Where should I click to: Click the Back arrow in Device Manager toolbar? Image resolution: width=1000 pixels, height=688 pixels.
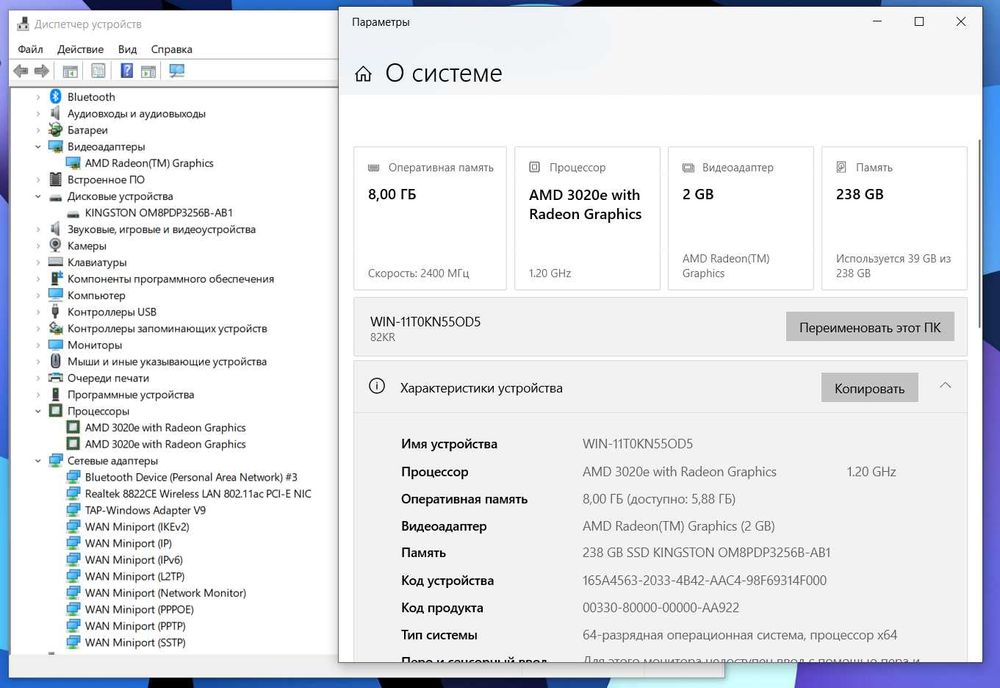(20, 71)
